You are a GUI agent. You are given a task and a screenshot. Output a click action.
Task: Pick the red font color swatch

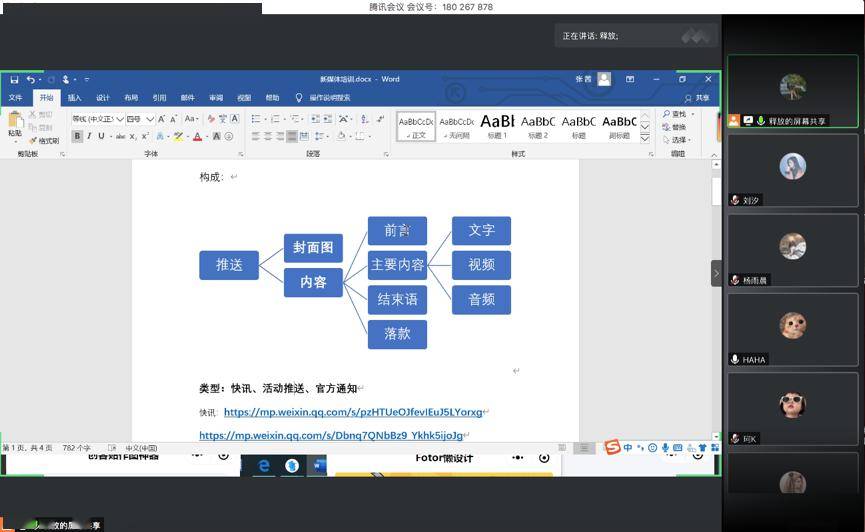(x=197, y=136)
